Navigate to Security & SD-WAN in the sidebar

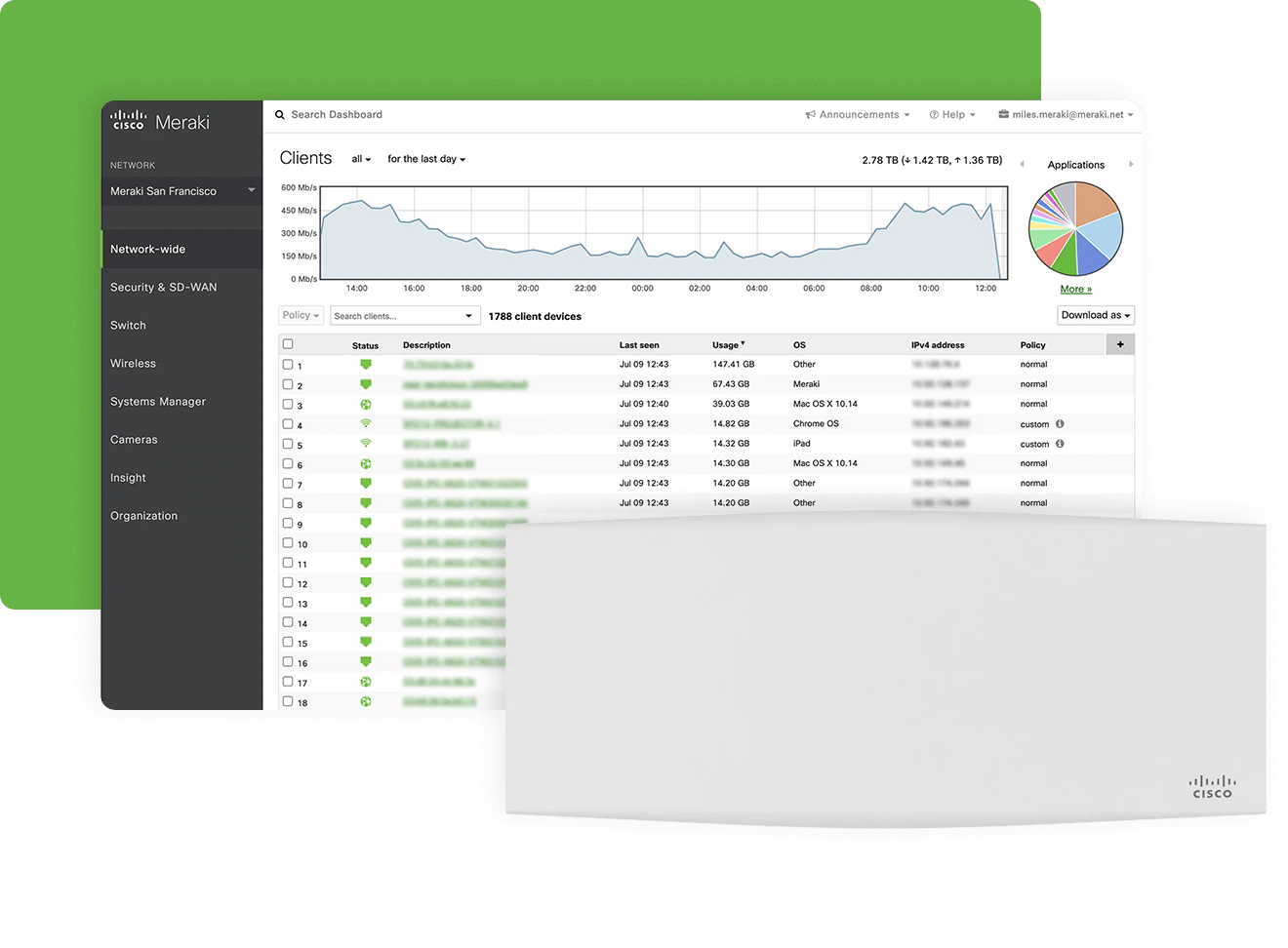click(x=164, y=287)
